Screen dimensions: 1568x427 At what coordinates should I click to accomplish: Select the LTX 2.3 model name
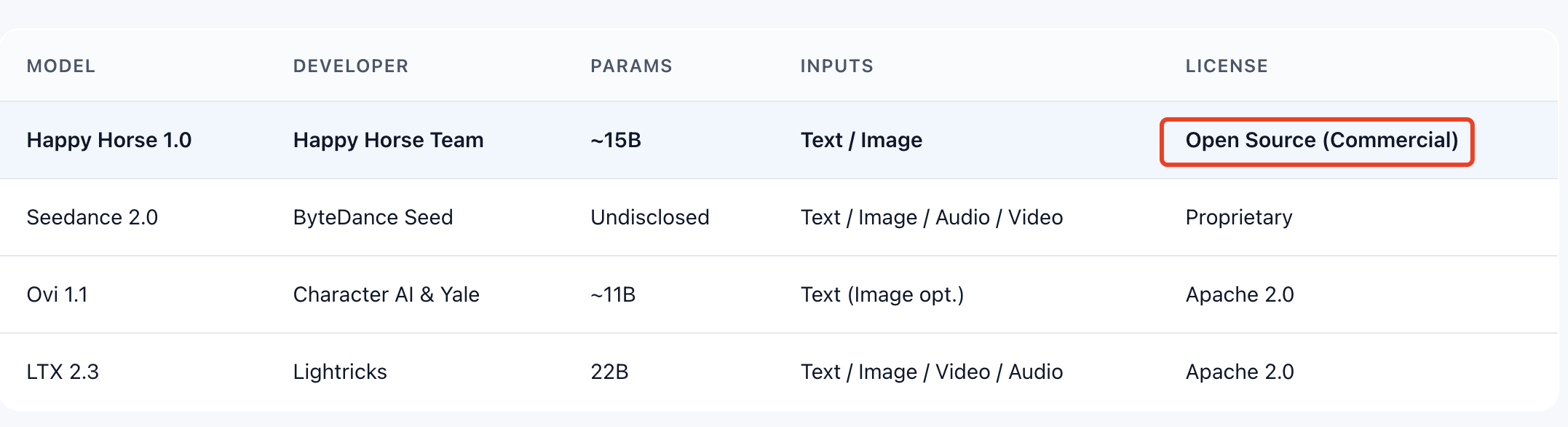63,372
